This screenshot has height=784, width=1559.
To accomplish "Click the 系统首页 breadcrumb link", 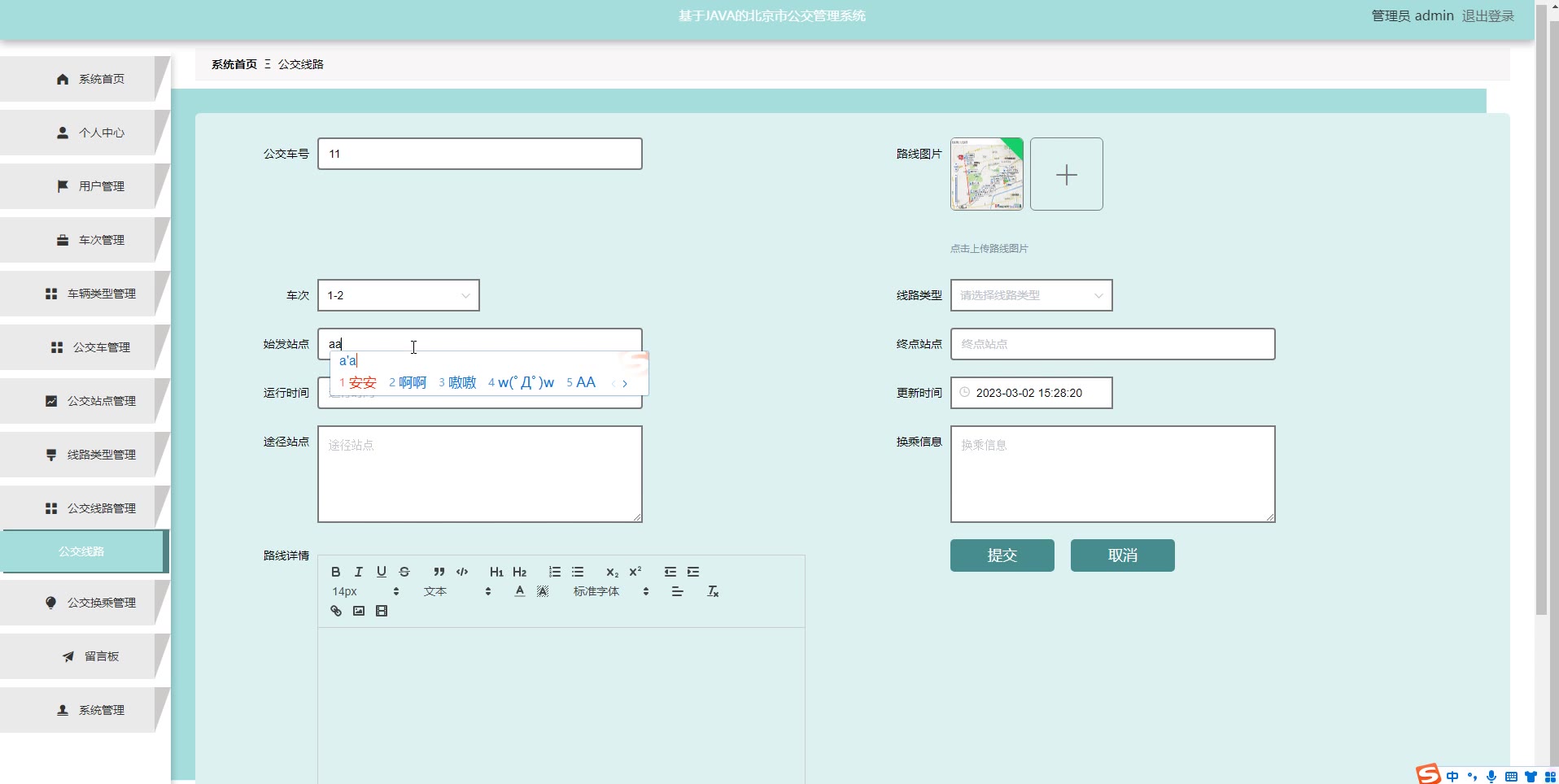I will [x=234, y=64].
